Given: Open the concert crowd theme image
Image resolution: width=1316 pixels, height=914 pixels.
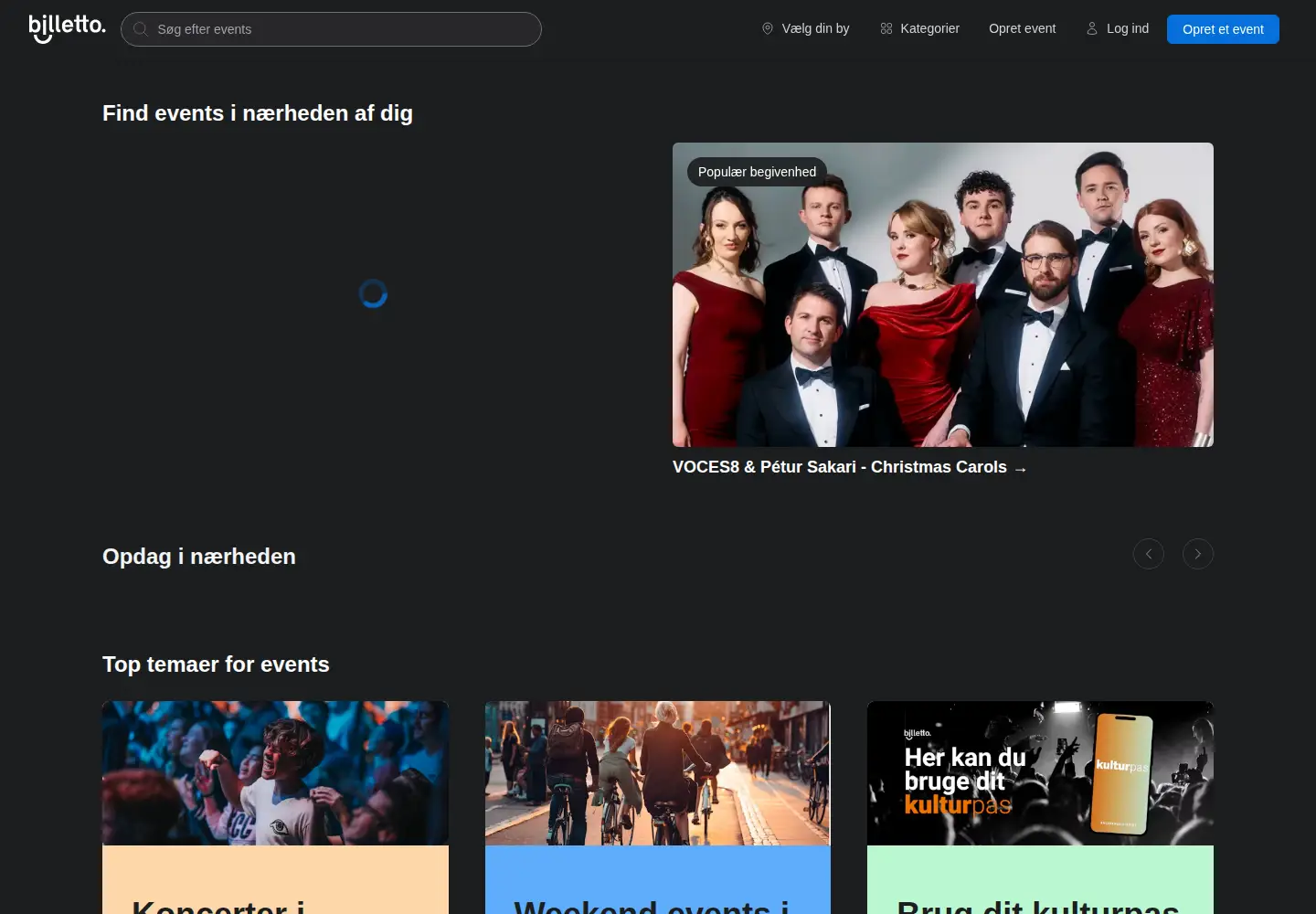Looking at the screenshot, I should 275,773.
